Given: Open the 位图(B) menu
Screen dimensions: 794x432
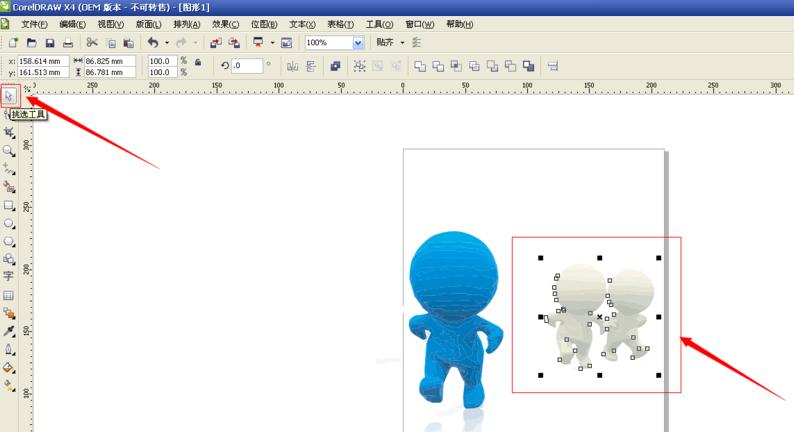Looking at the screenshot, I should pyautogui.click(x=264, y=24).
